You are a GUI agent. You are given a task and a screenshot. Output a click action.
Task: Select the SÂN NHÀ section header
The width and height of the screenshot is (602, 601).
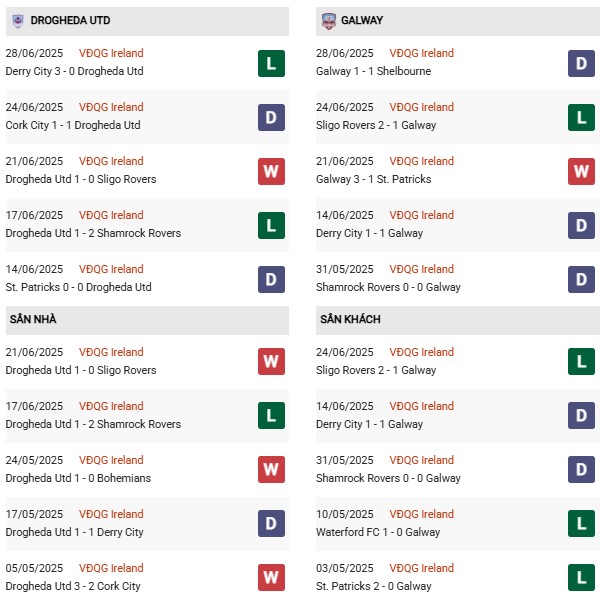34,319
